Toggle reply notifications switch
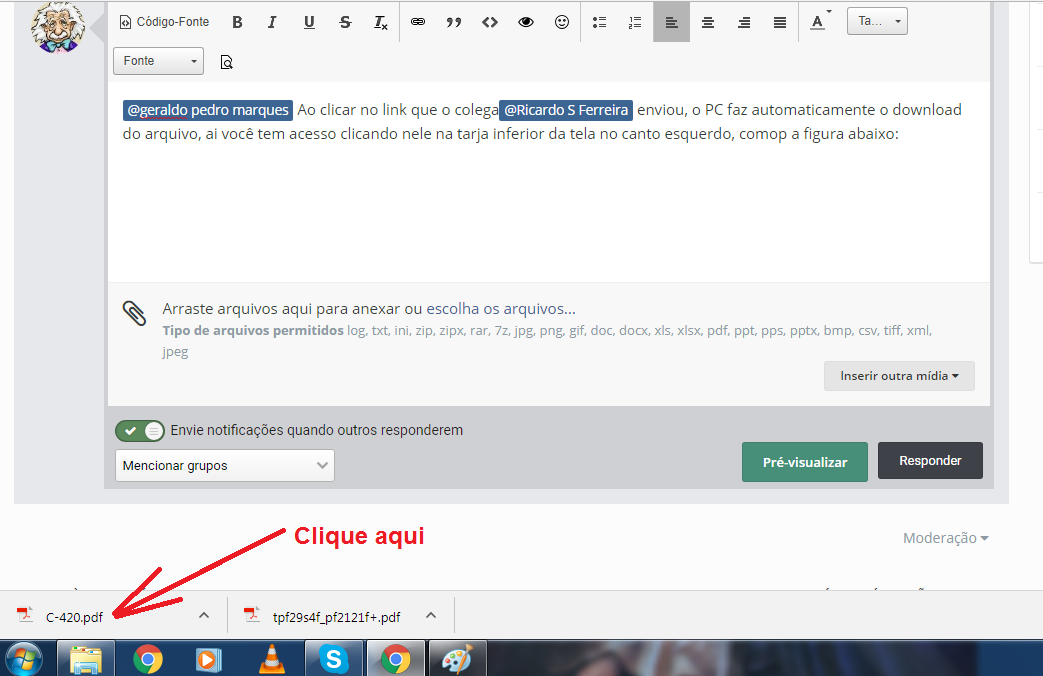 [x=140, y=430]
